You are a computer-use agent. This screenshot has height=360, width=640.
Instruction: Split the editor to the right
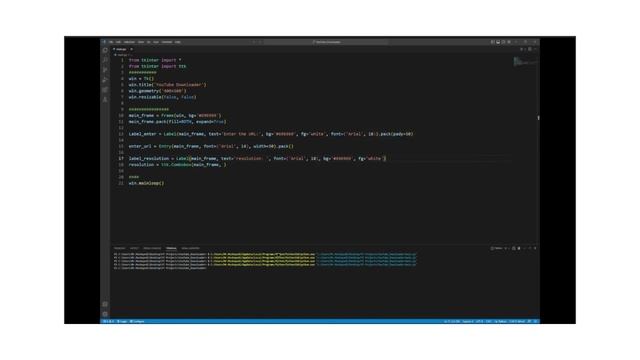coord(530,49)
